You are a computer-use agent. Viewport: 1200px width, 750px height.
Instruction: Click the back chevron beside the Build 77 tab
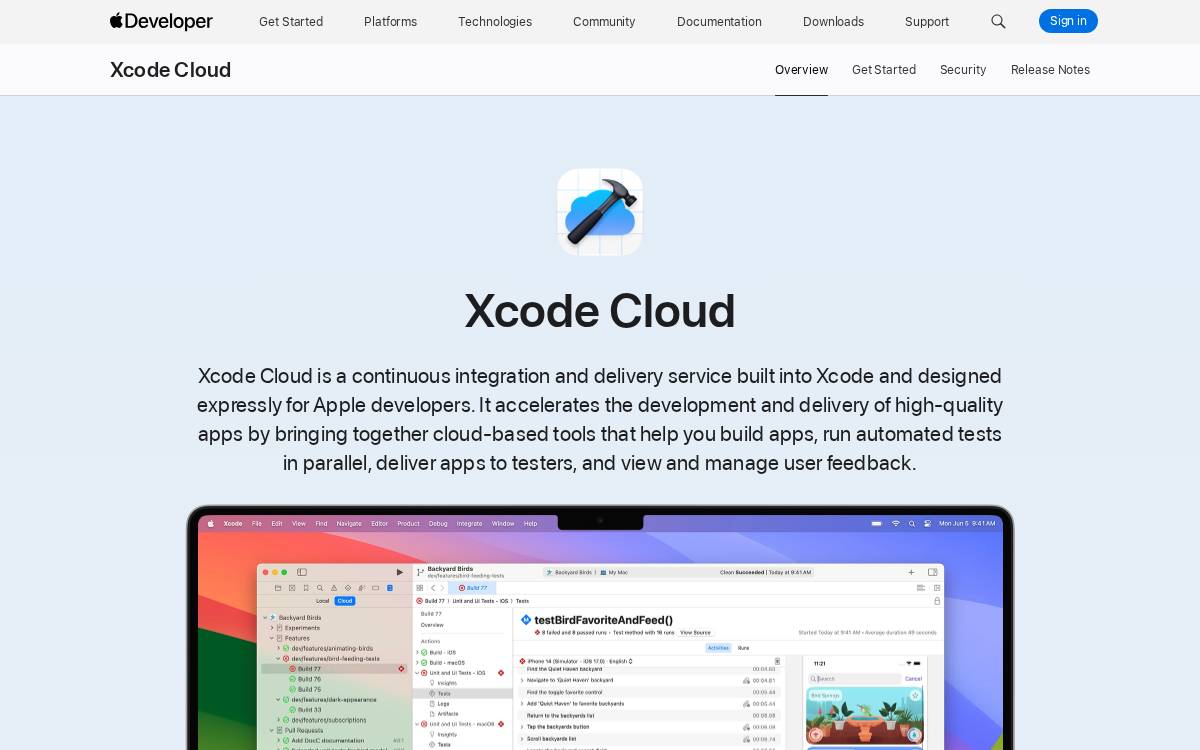[x=433, y=588]
